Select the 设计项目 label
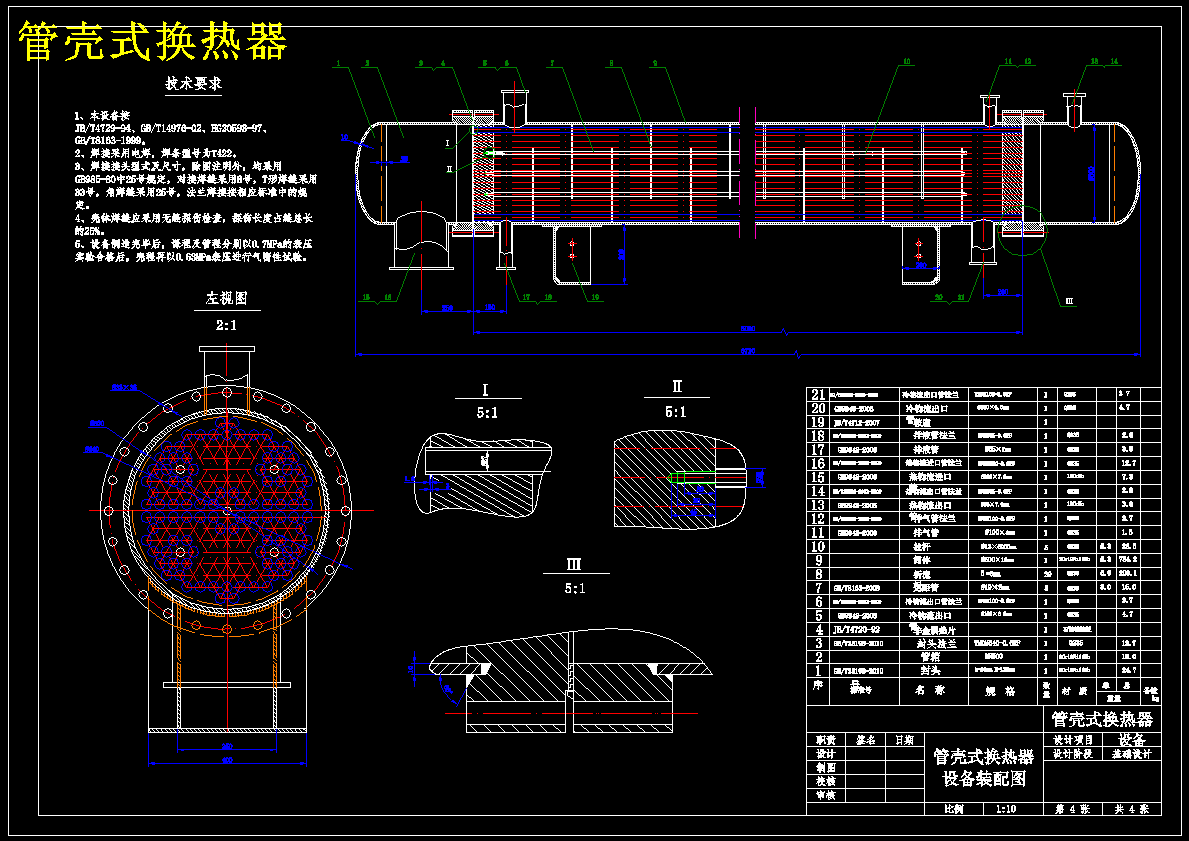The width and height of the screenshot is (1189, 841). (x=1072, y=740)
